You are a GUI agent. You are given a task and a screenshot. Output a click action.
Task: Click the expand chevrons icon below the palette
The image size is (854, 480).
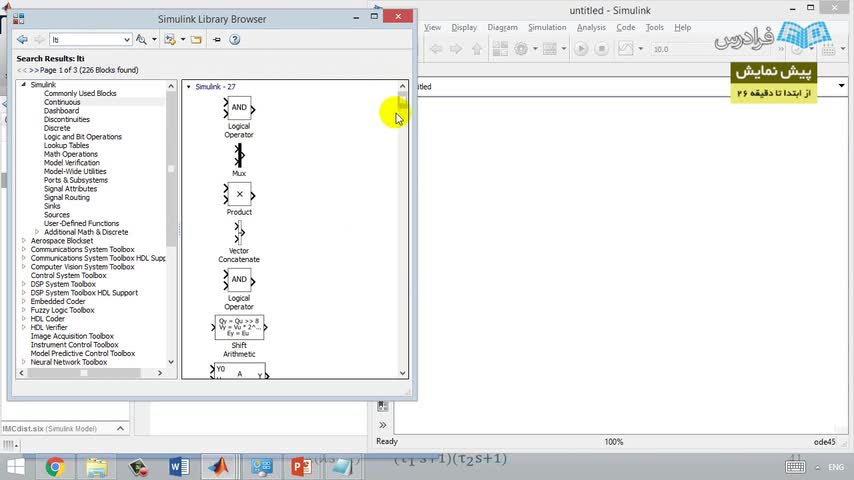[383, 425]
